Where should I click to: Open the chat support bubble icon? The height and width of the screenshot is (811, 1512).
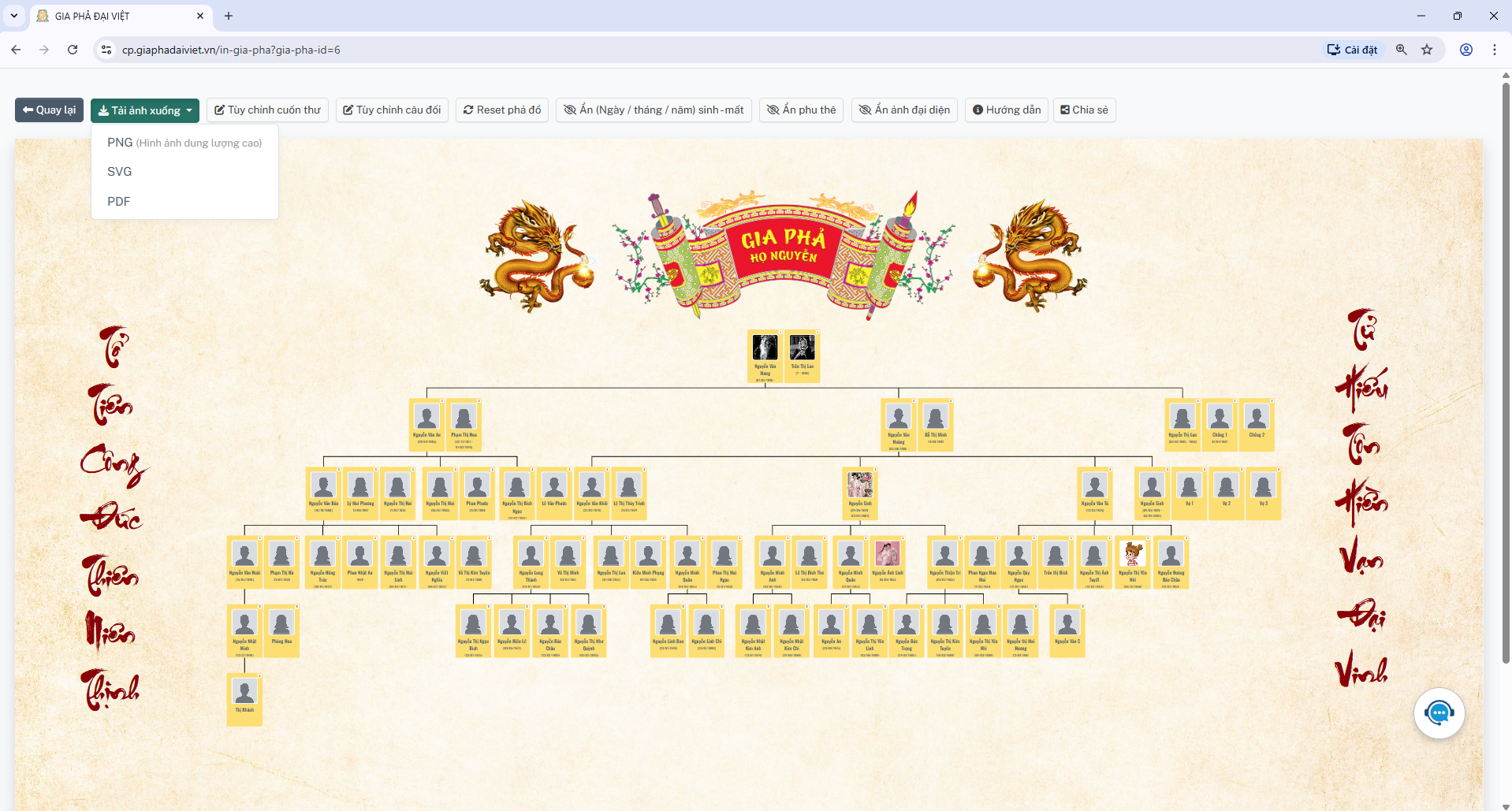(x=1439, y=713)
